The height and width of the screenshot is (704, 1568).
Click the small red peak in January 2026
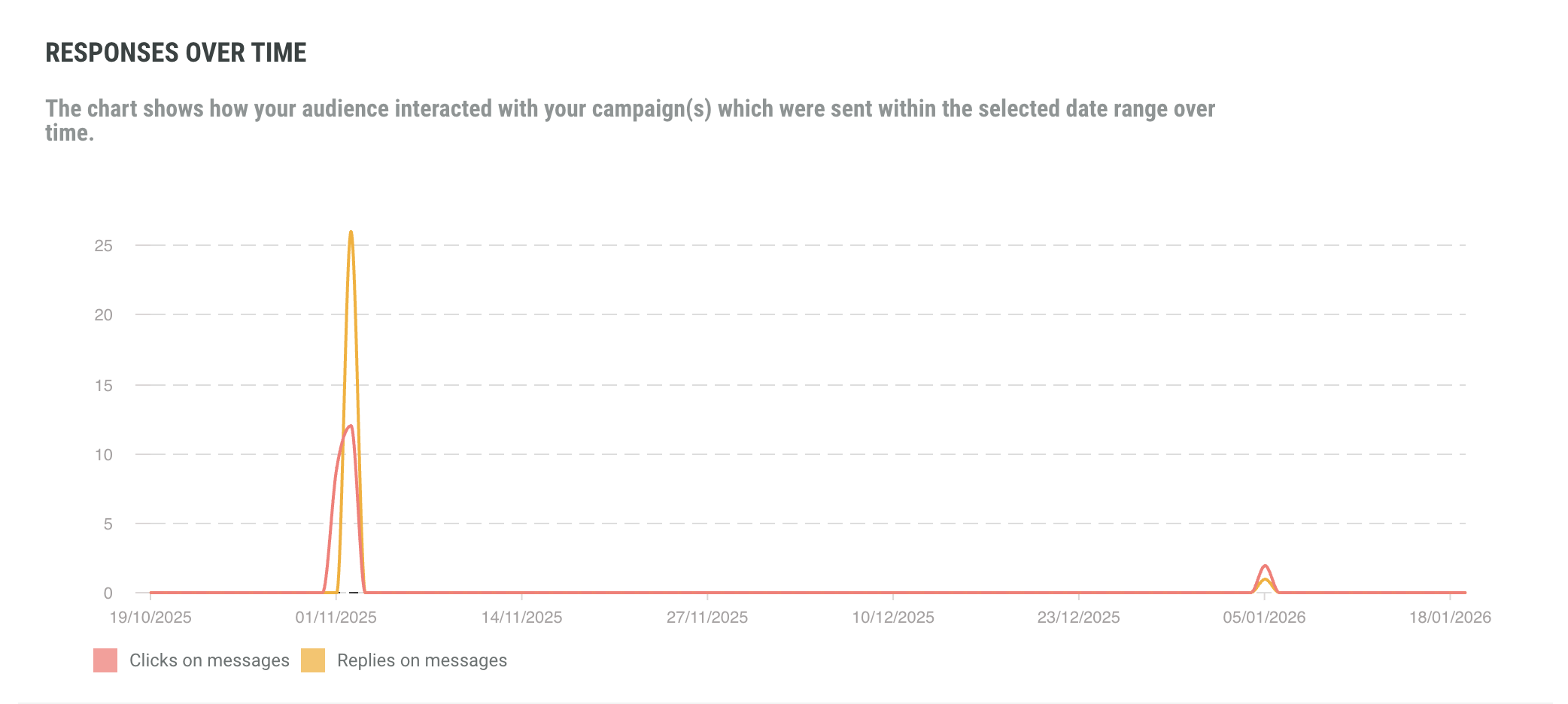1265,566
